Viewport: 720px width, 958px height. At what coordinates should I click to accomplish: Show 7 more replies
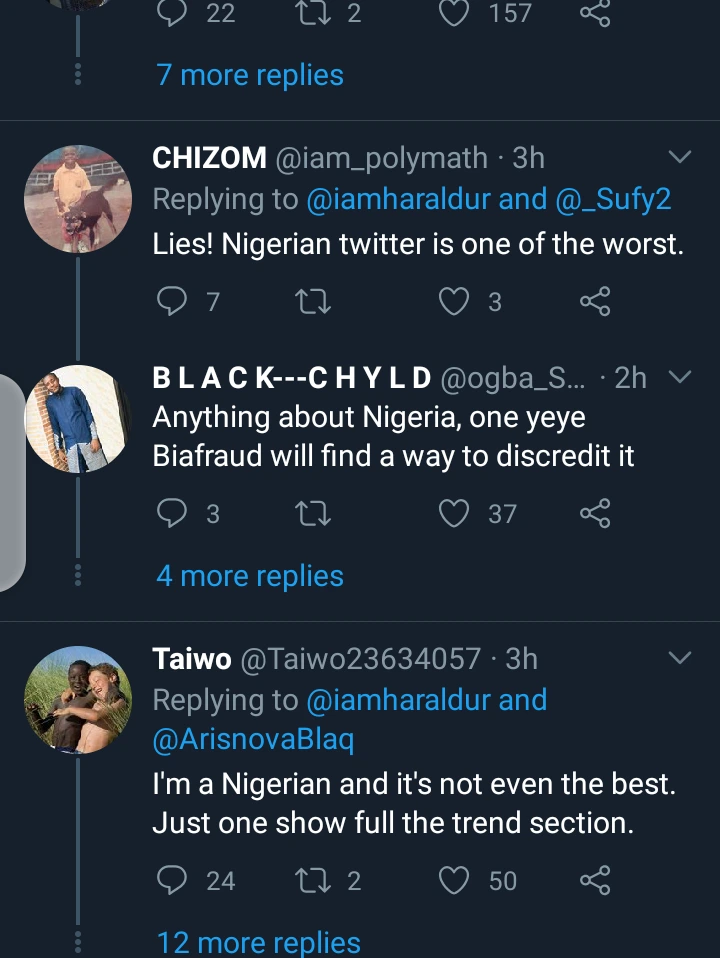[x=250, y=75]
